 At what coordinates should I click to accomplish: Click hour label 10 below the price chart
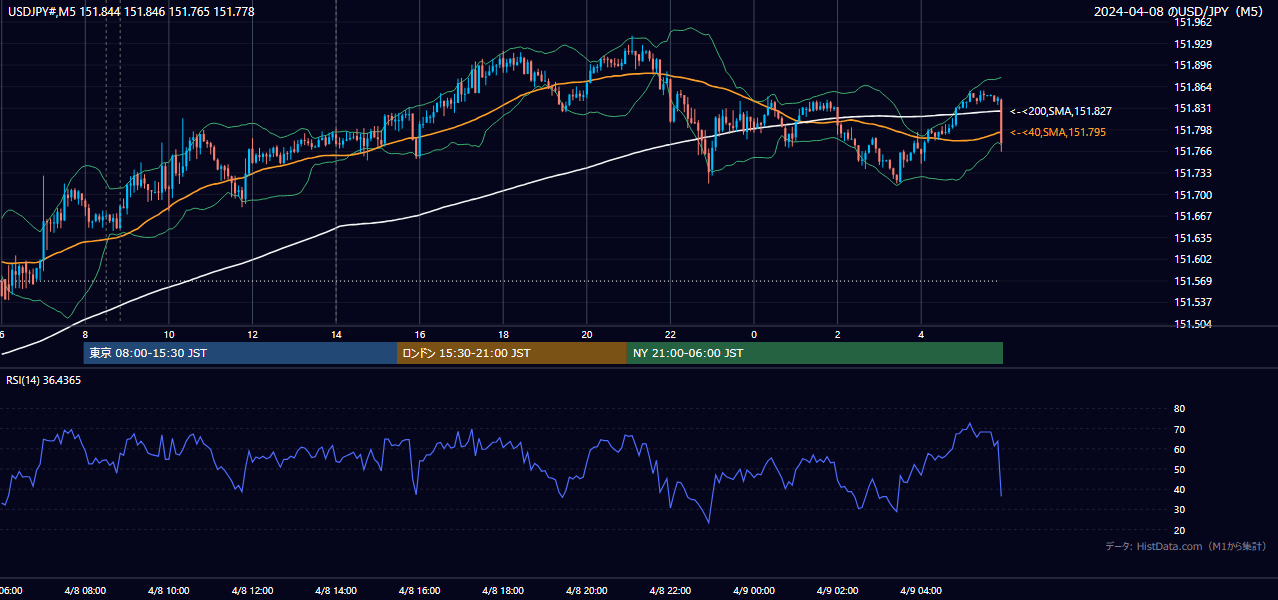[170, 334]
